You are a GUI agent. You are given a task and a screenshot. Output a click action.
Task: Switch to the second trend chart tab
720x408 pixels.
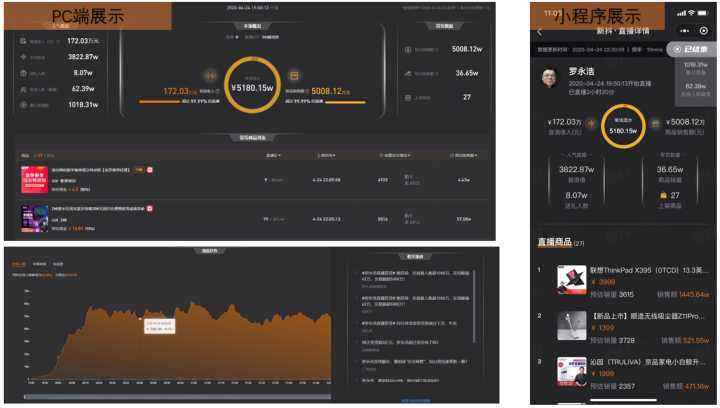click(39, 264)
